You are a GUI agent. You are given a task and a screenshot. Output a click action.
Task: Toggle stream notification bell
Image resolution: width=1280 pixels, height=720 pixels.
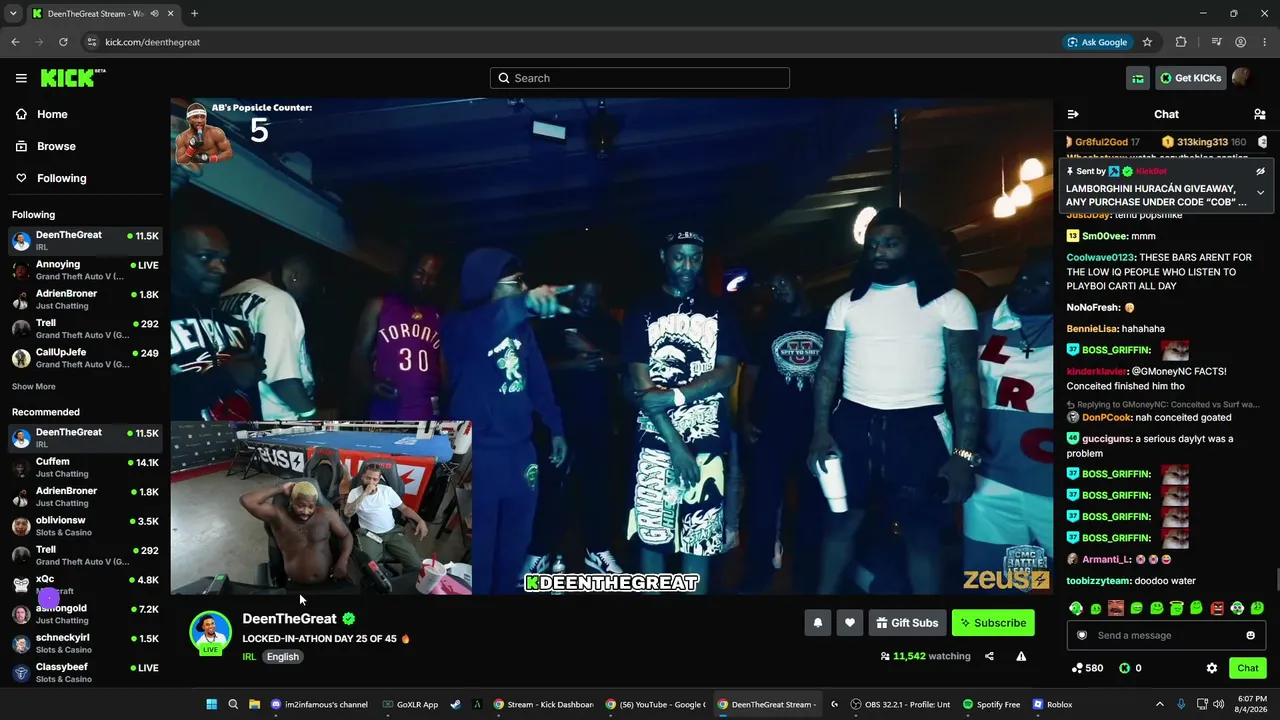[818, 623]
